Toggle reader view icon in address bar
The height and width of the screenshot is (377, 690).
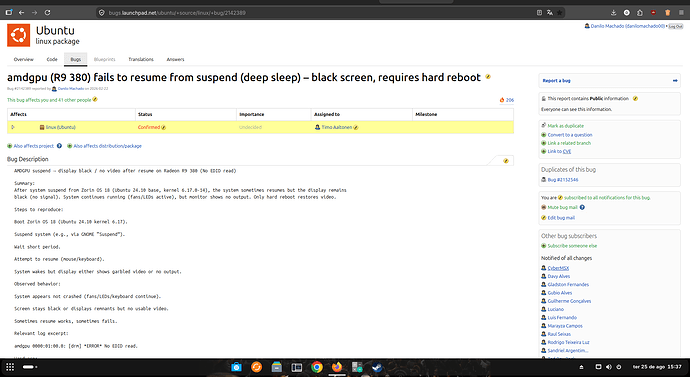[540, 13]
